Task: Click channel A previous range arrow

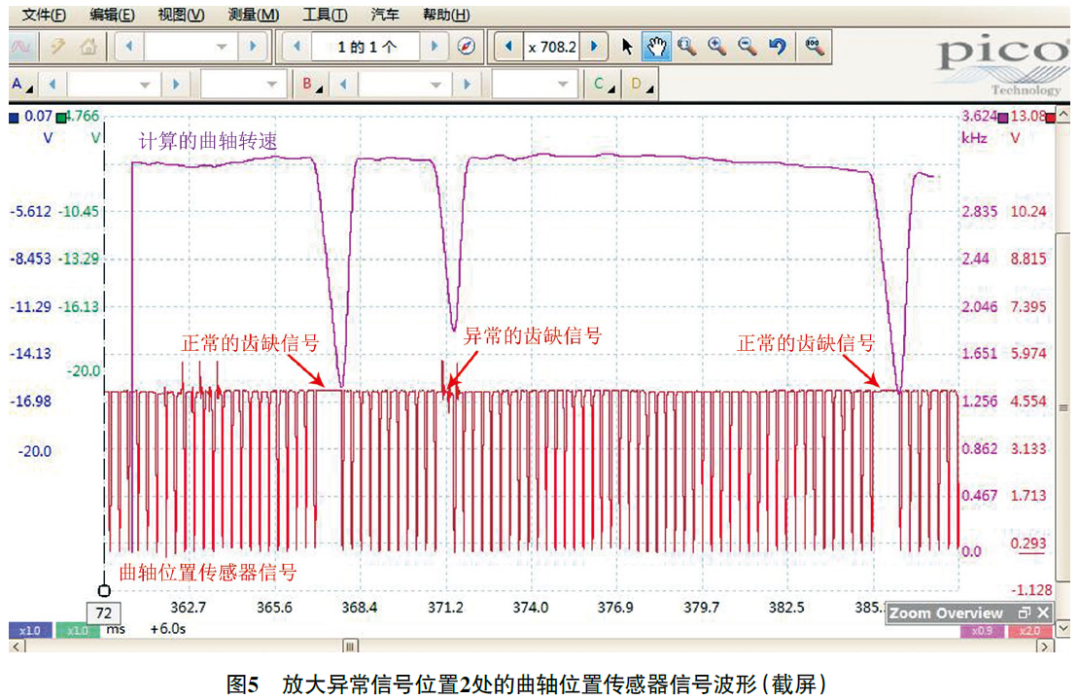Action: [52, 85]
